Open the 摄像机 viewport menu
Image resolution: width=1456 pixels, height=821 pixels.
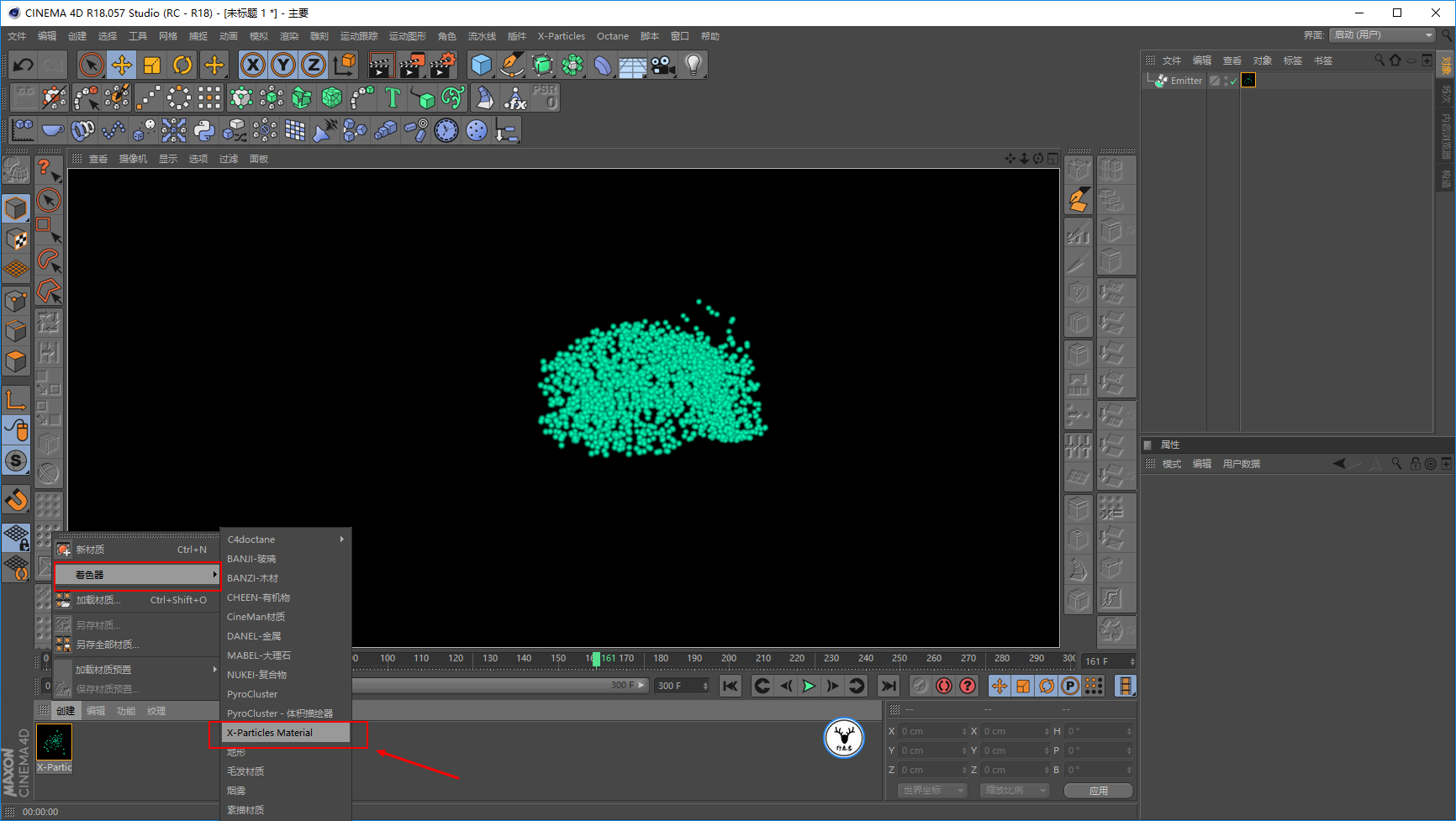click(x=133, y=159)
